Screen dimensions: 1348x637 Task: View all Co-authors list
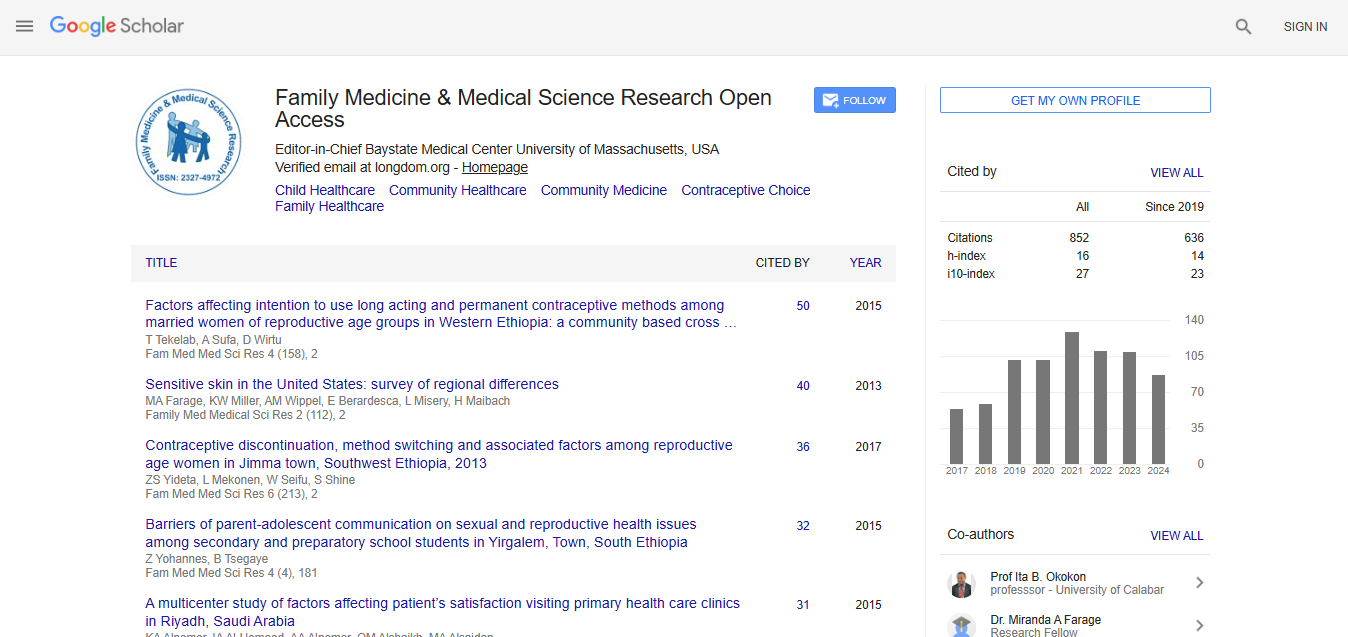click(1176, 535)
